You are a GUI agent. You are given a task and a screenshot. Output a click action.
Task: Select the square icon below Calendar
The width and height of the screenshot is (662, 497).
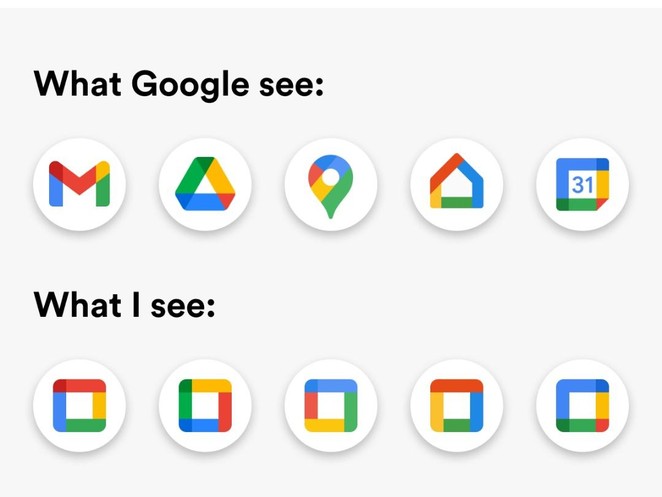583,405
